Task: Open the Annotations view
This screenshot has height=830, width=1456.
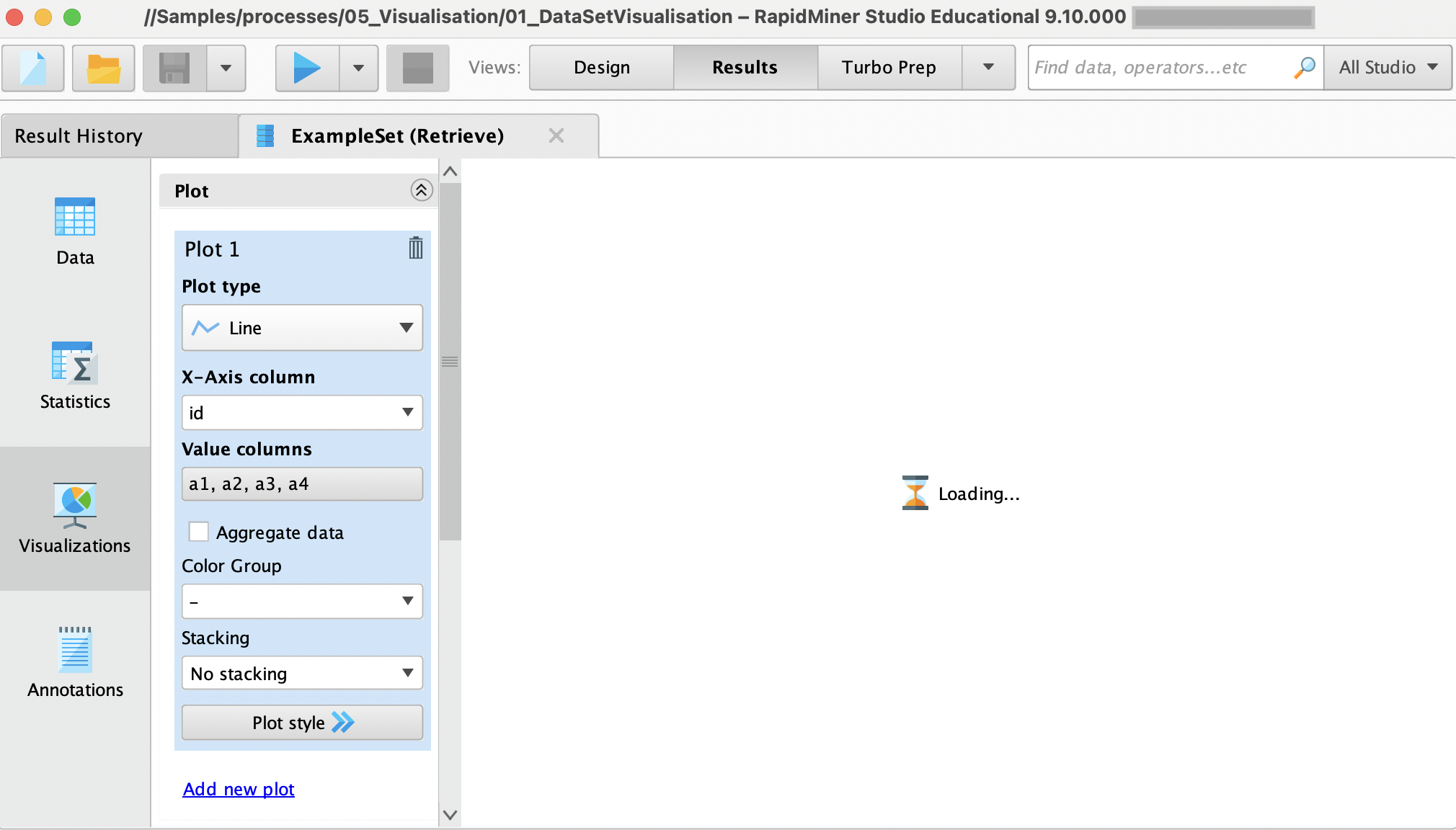Action: tap(75, 663)
